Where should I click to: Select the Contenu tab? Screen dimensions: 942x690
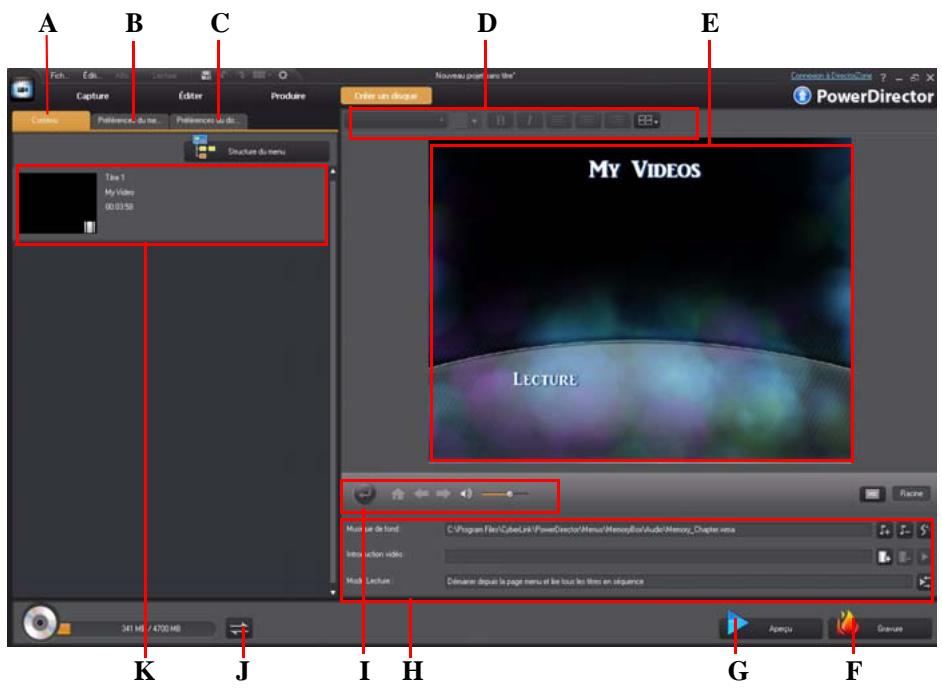pos(51,120)
